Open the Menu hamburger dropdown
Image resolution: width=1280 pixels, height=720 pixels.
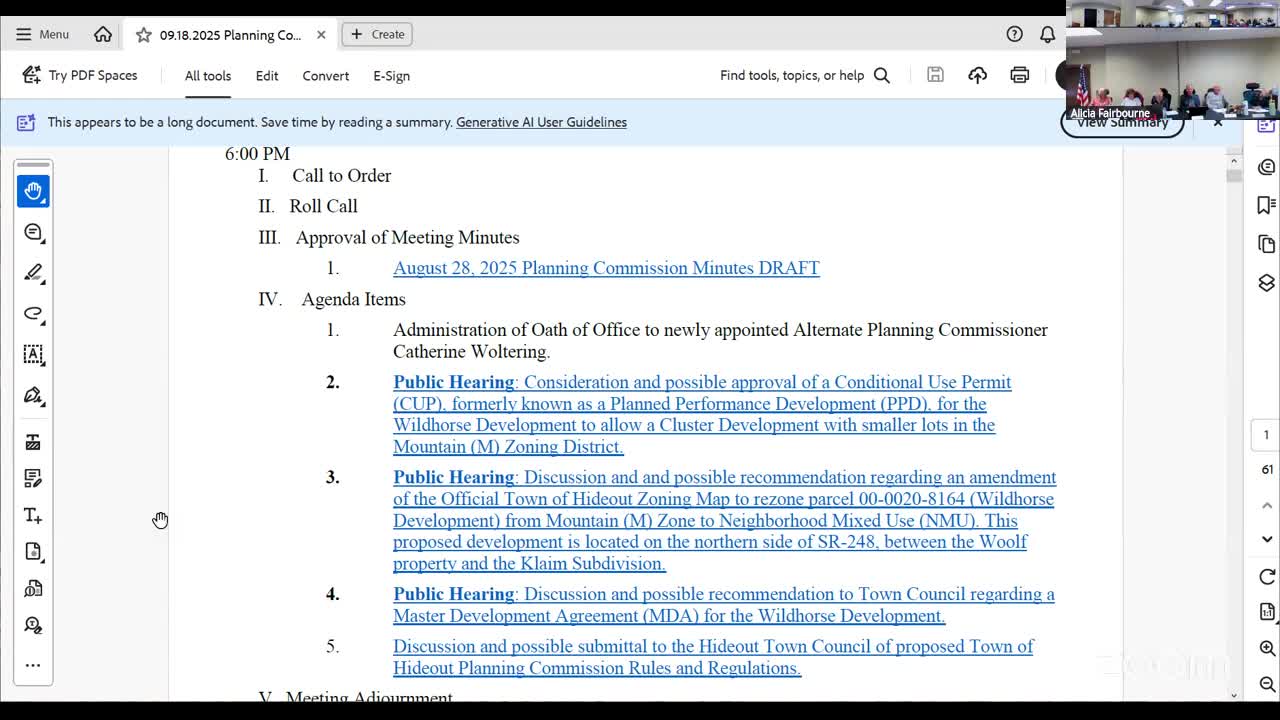point(42,34)
